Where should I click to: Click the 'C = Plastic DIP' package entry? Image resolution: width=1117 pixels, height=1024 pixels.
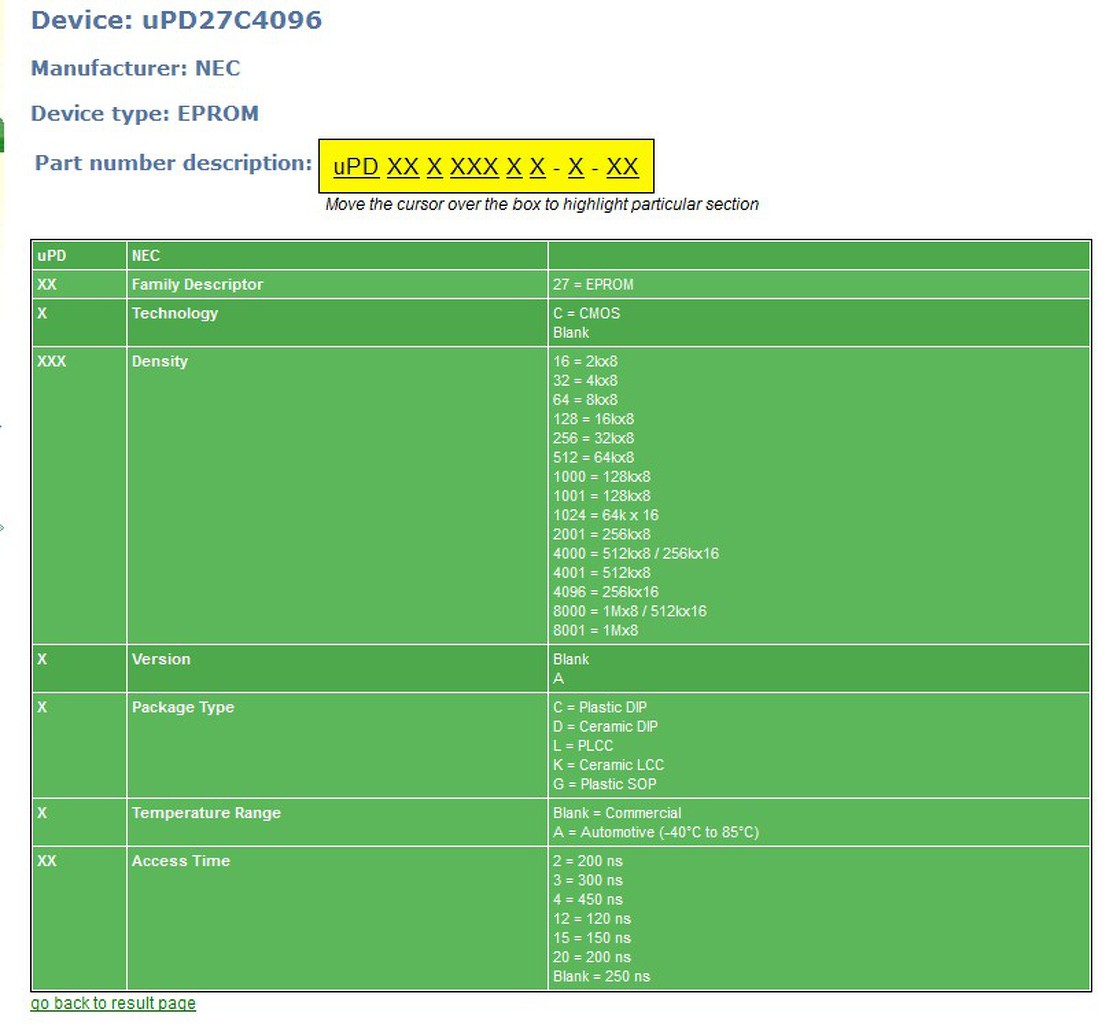[x=600, y=708]
